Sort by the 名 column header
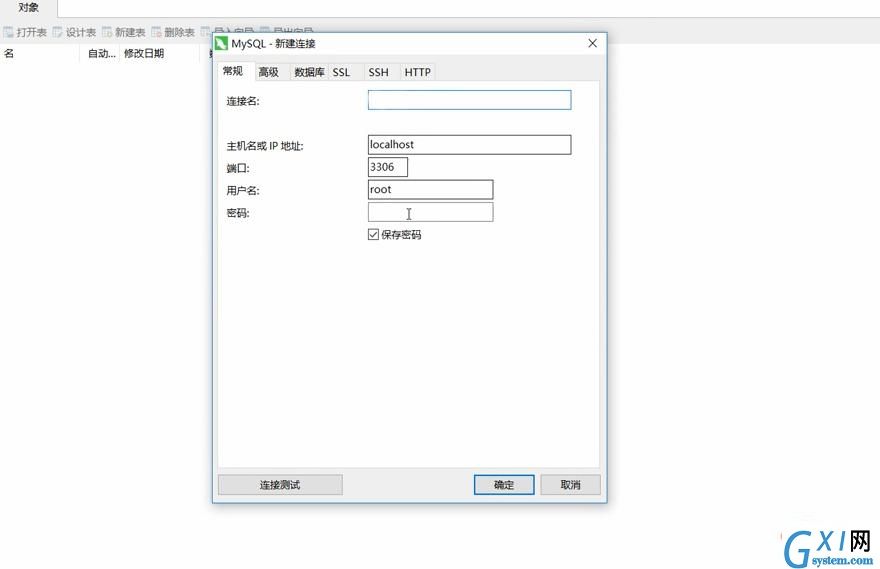This screenshot has width=880, height=569. pos(39,53)
